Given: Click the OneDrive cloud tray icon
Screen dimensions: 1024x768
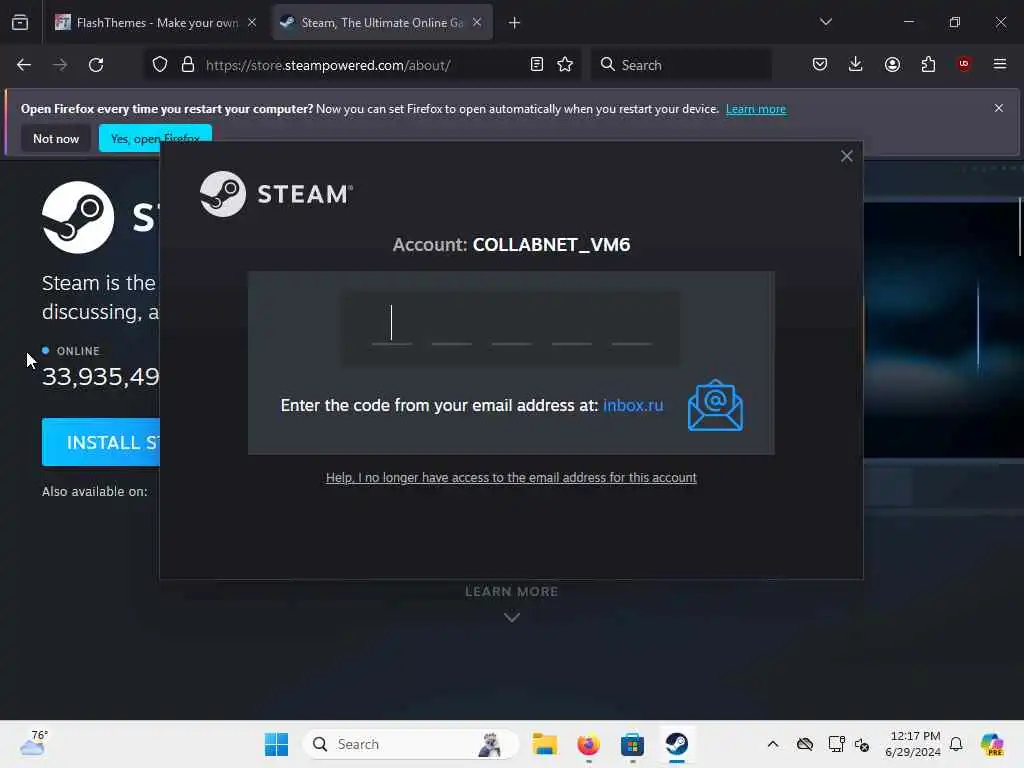Looking at the screenshot, I should click(805, 744).
